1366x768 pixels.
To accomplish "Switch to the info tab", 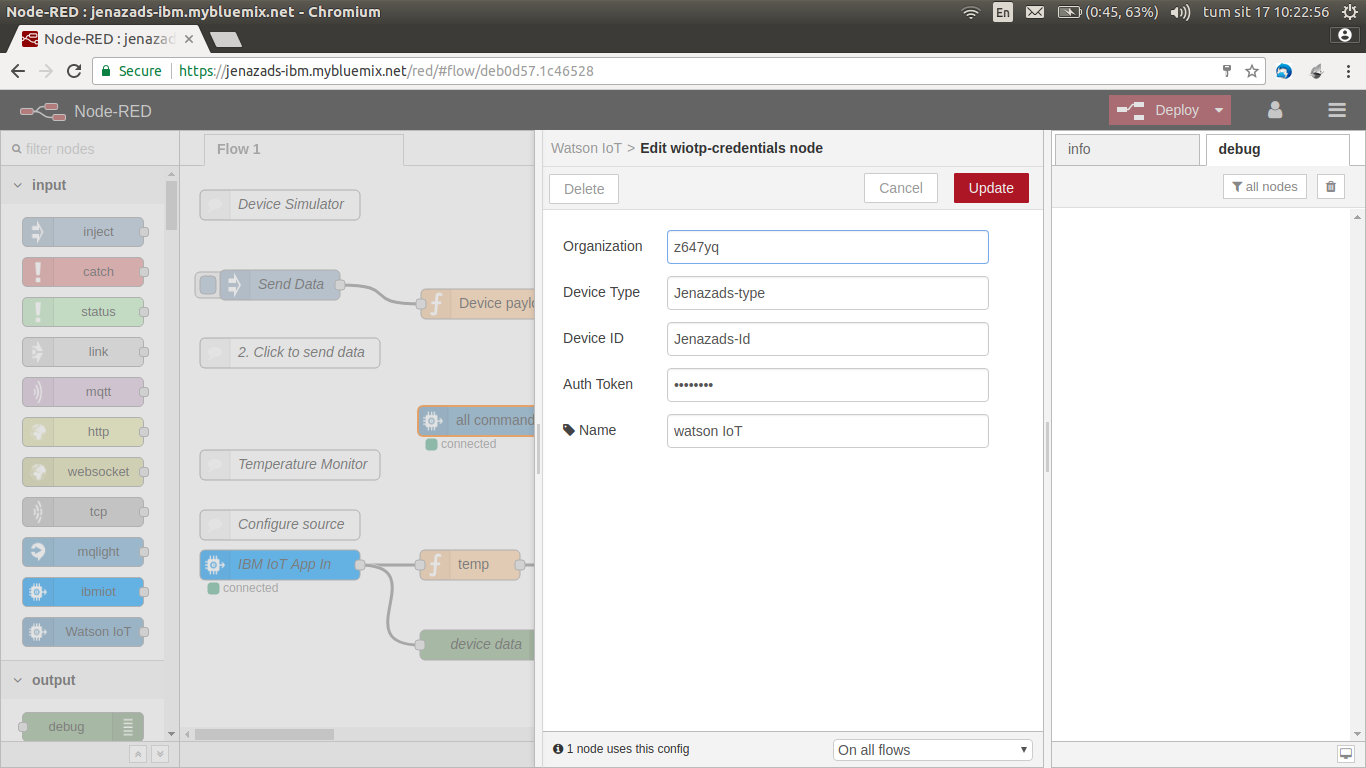I will [1127, 149].
